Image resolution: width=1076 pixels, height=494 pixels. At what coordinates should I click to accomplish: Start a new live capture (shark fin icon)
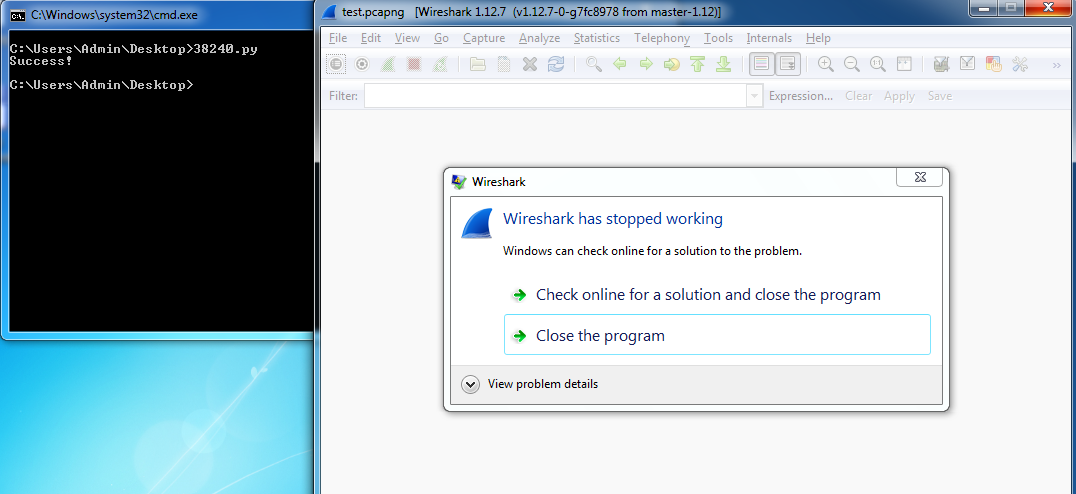388,64
